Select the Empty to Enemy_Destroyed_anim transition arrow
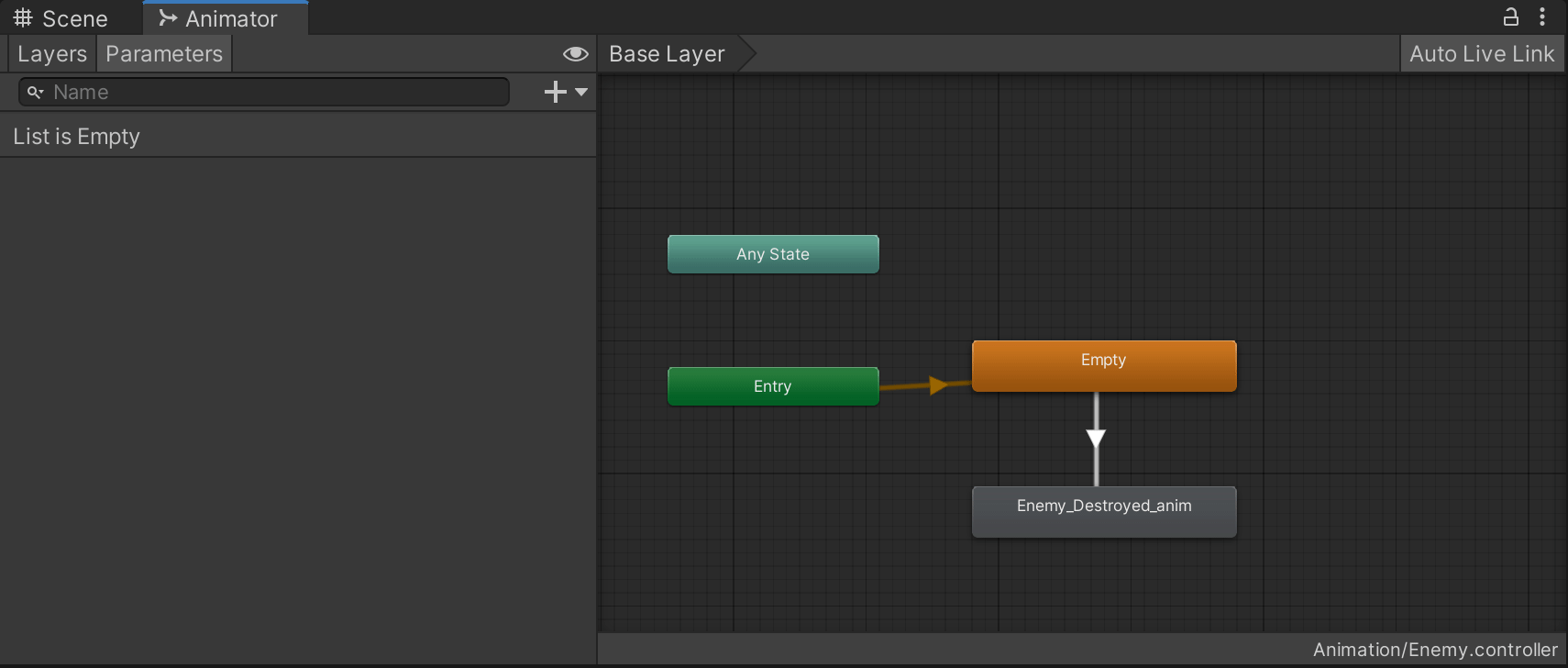The image size is (1568, 668). [1096, 439]
